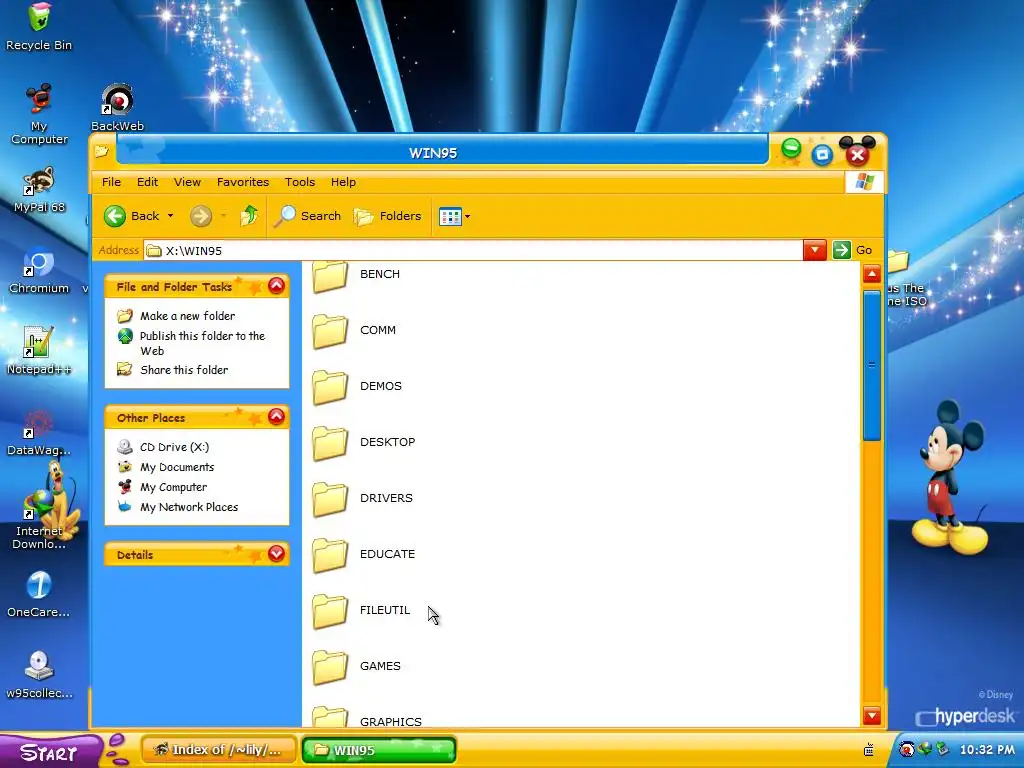Open the Help menu
This screenshot has height=768, width=1024.
click(x=344, y=182)
